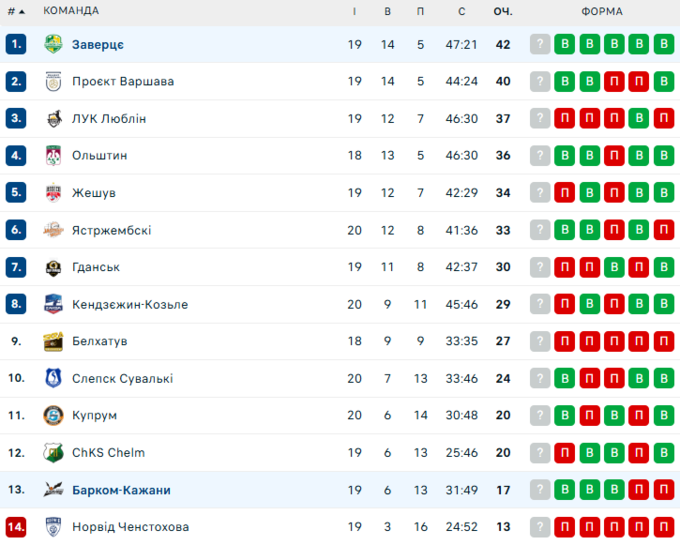Click the rank 14 red position badge

pyautogui.click(x=15, y=526)
